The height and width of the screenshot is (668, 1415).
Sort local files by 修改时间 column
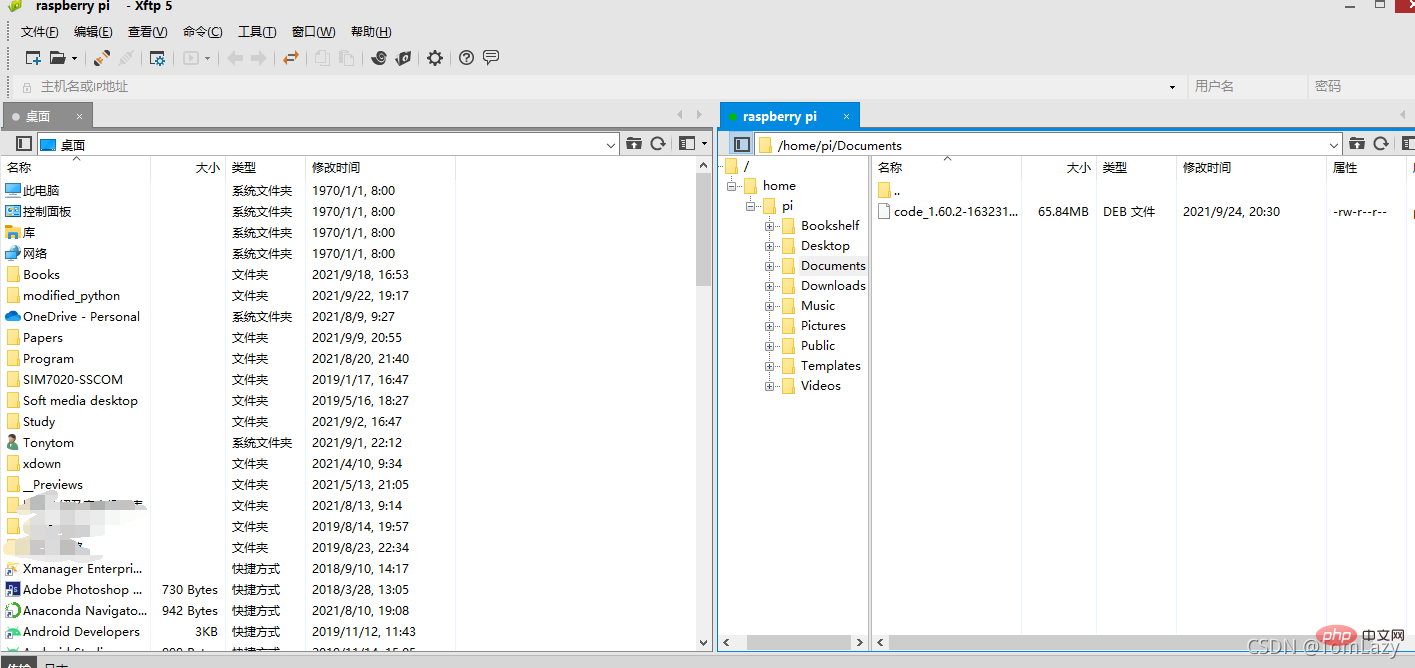pyautogui.click(x=336, y=168)
